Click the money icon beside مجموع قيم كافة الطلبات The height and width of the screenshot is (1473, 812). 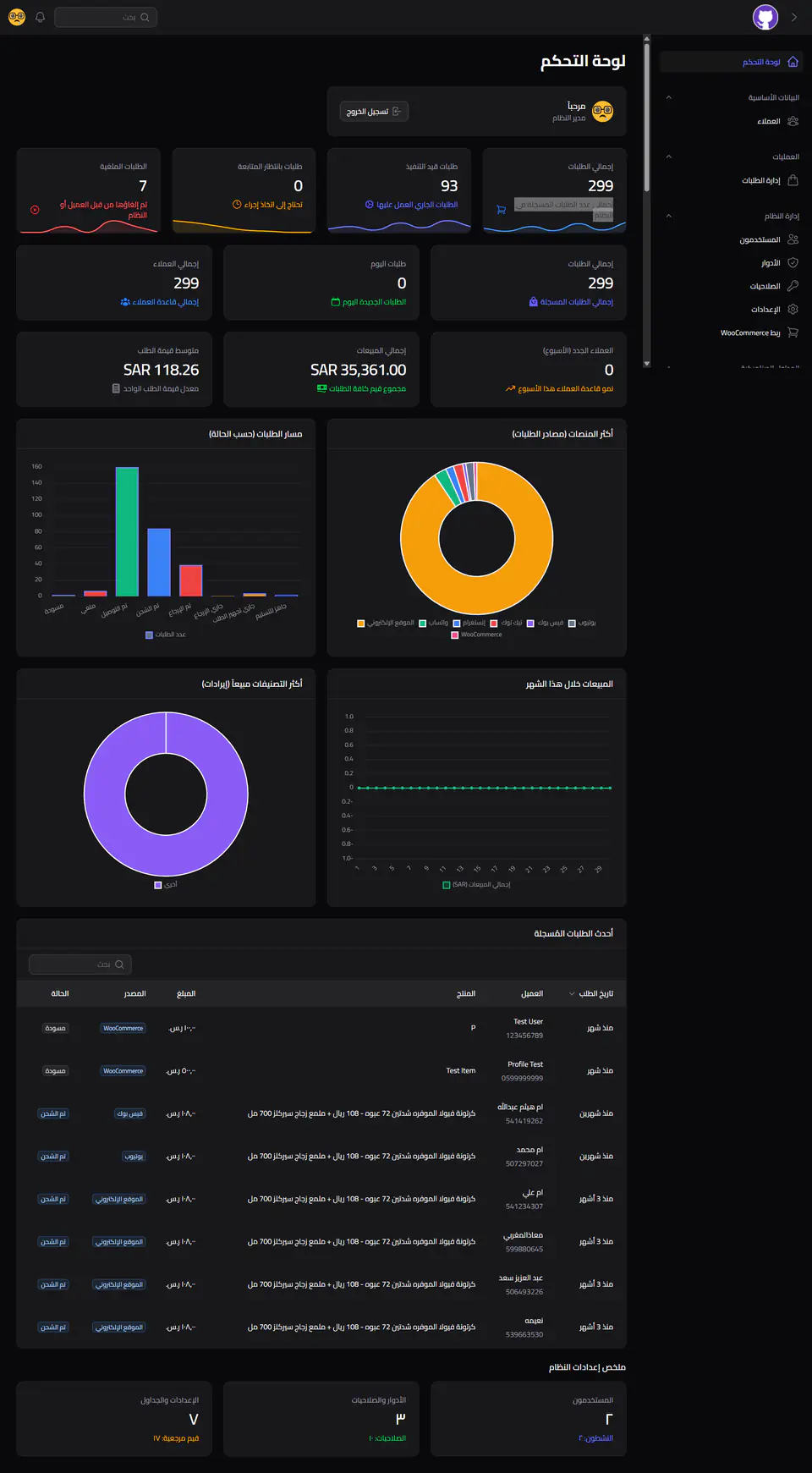tap(321, 389)
